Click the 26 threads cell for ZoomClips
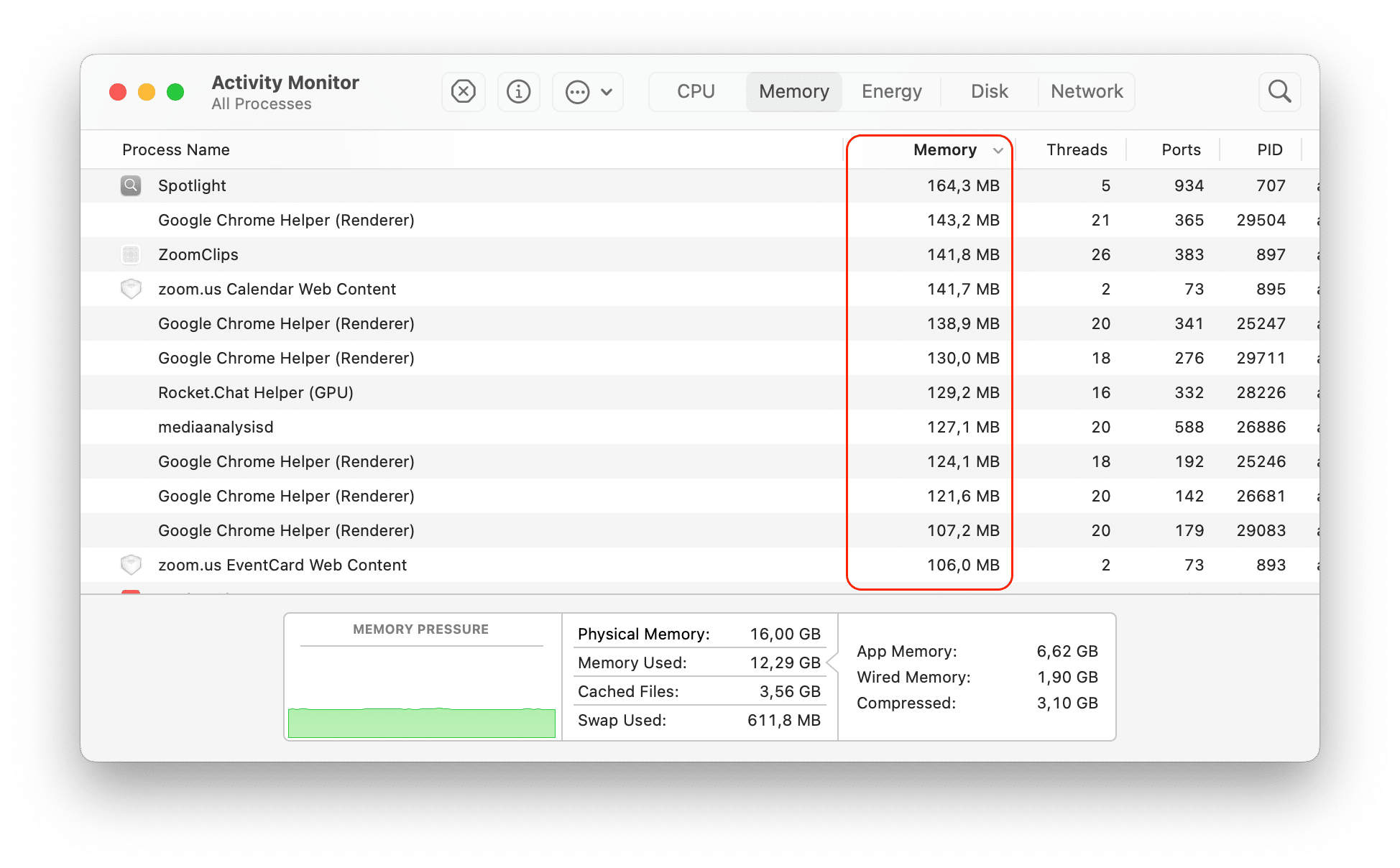This screenshot has width=1400, height=868. [x=1101, y=254]
